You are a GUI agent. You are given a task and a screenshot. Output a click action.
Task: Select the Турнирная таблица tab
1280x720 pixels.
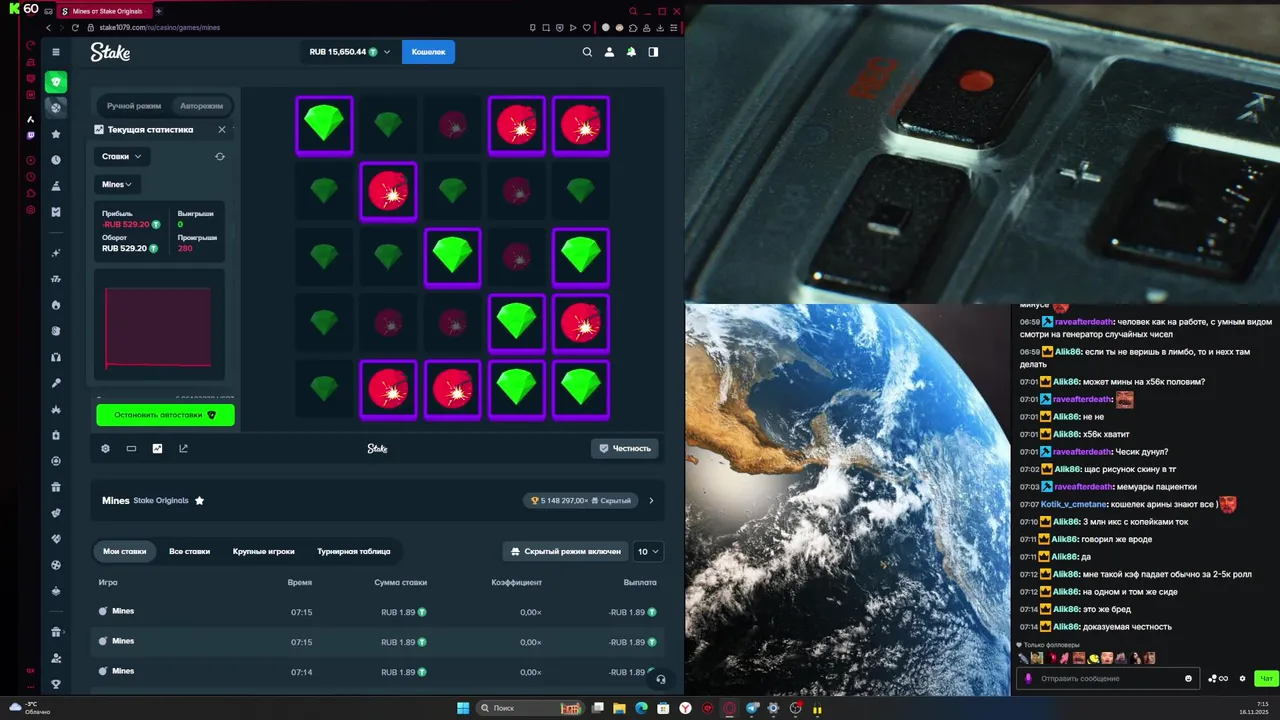(354, 551)
